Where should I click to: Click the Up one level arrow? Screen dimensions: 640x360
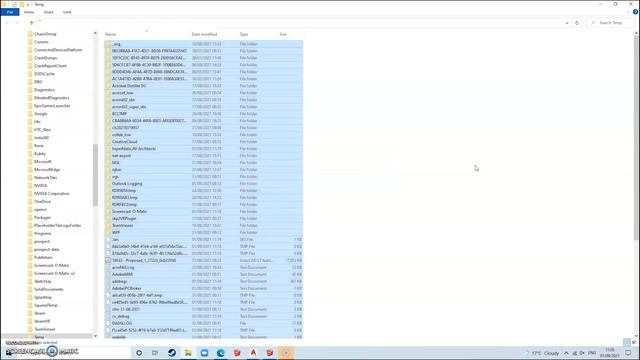pos(32,23)
